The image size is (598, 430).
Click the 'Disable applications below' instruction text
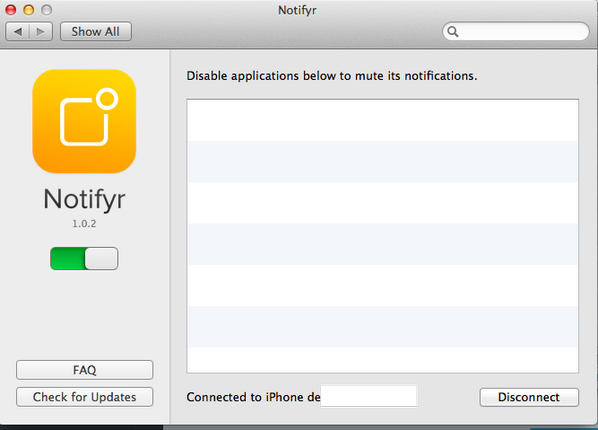click(331, 76)
